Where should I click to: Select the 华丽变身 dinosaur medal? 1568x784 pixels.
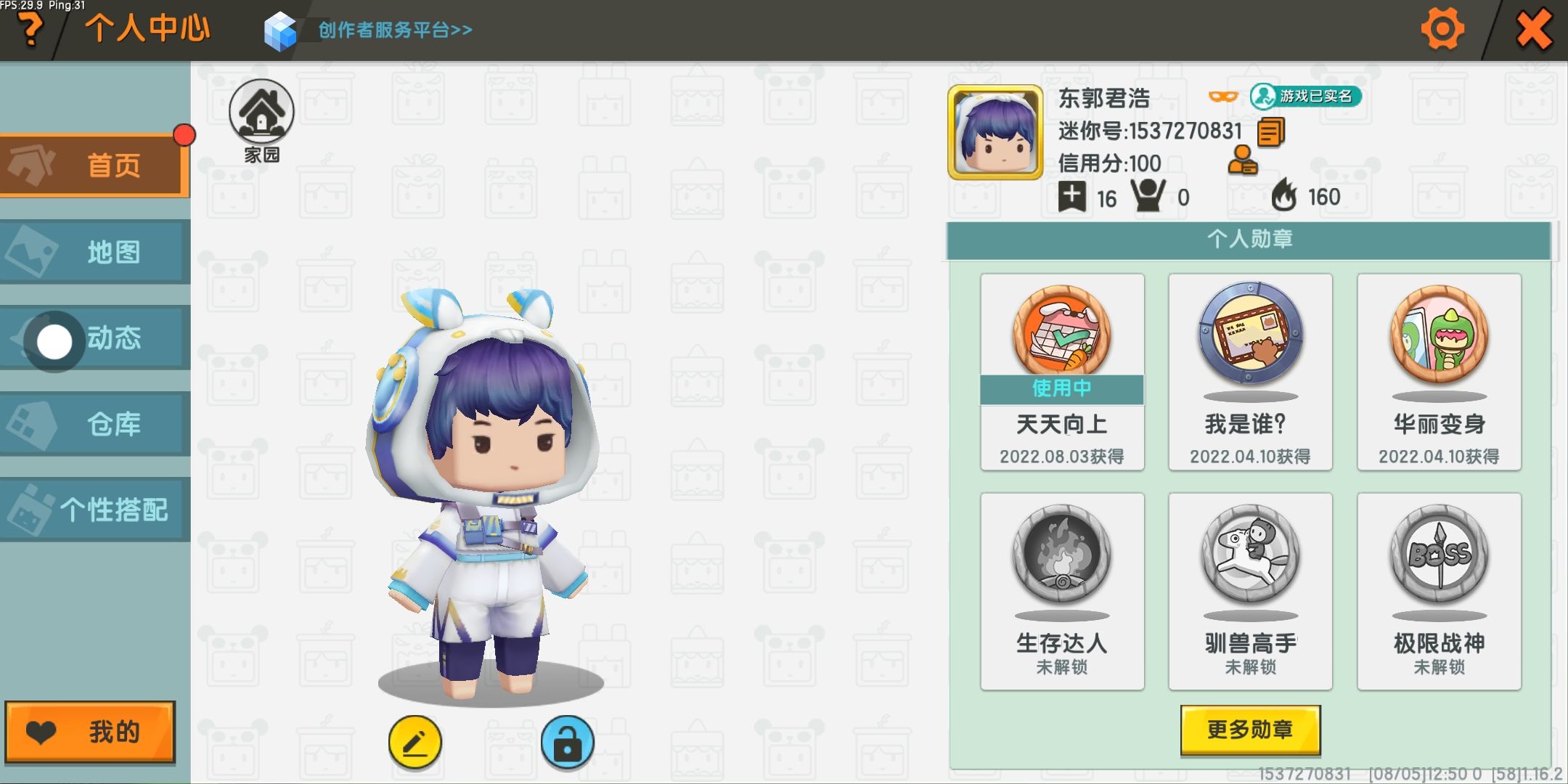pyautogui.click(x=1439, y=372)
